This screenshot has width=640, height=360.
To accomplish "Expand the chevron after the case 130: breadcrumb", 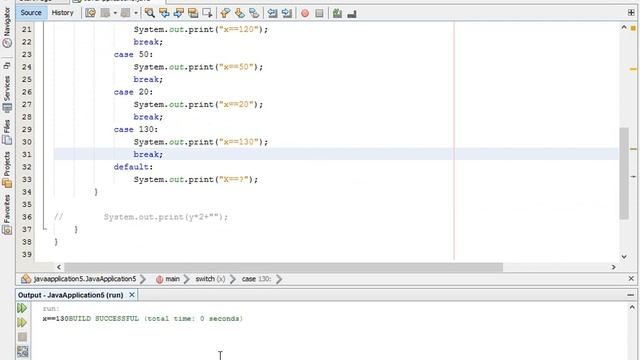I will tap(279, 279).
